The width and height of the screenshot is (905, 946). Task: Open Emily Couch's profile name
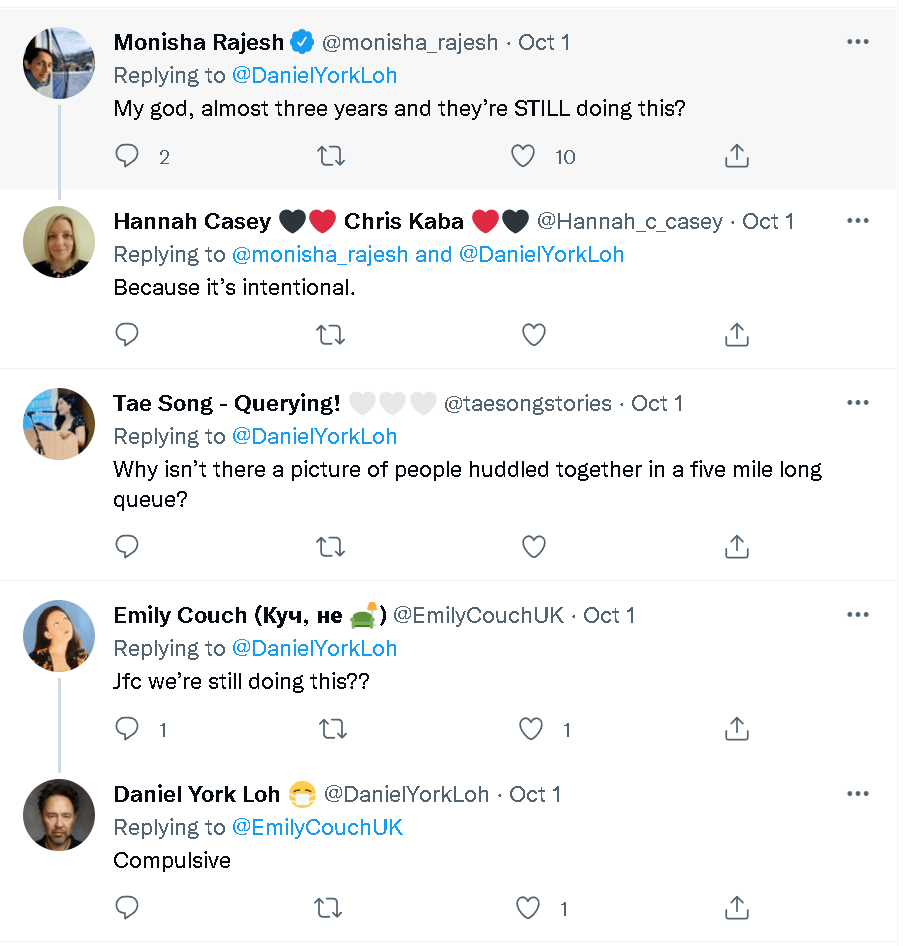(250, 615)
